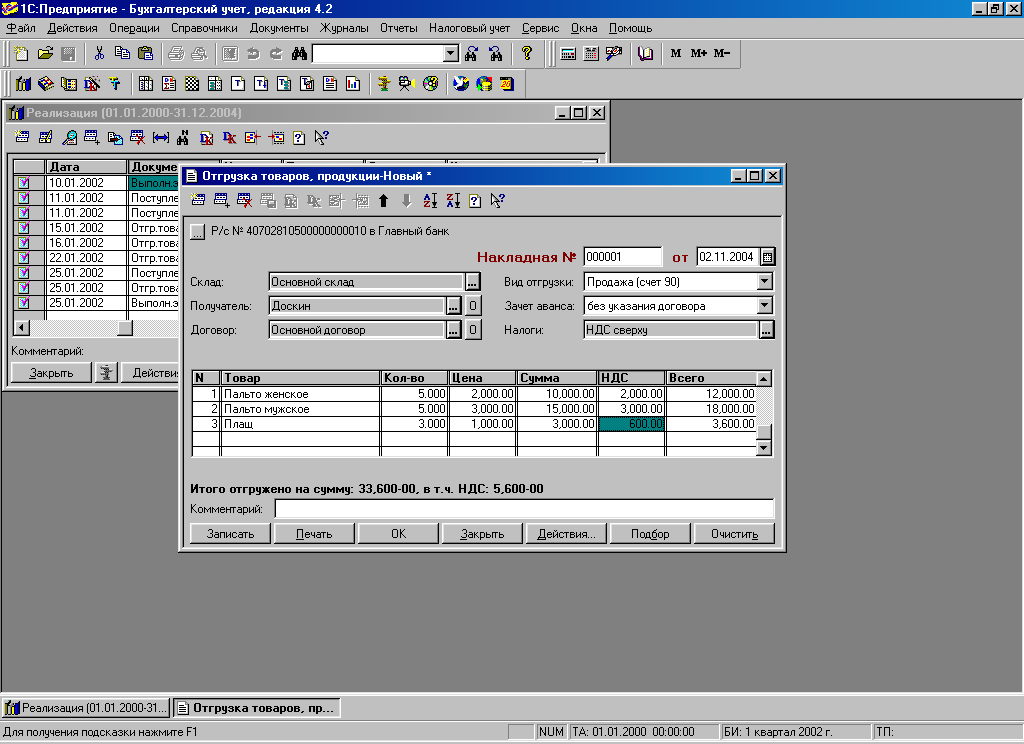This screenshot has width=1024, height=744.
Task: Click the posted mark on 10.01.2002 journal row
Action: [x=24, y=183]
